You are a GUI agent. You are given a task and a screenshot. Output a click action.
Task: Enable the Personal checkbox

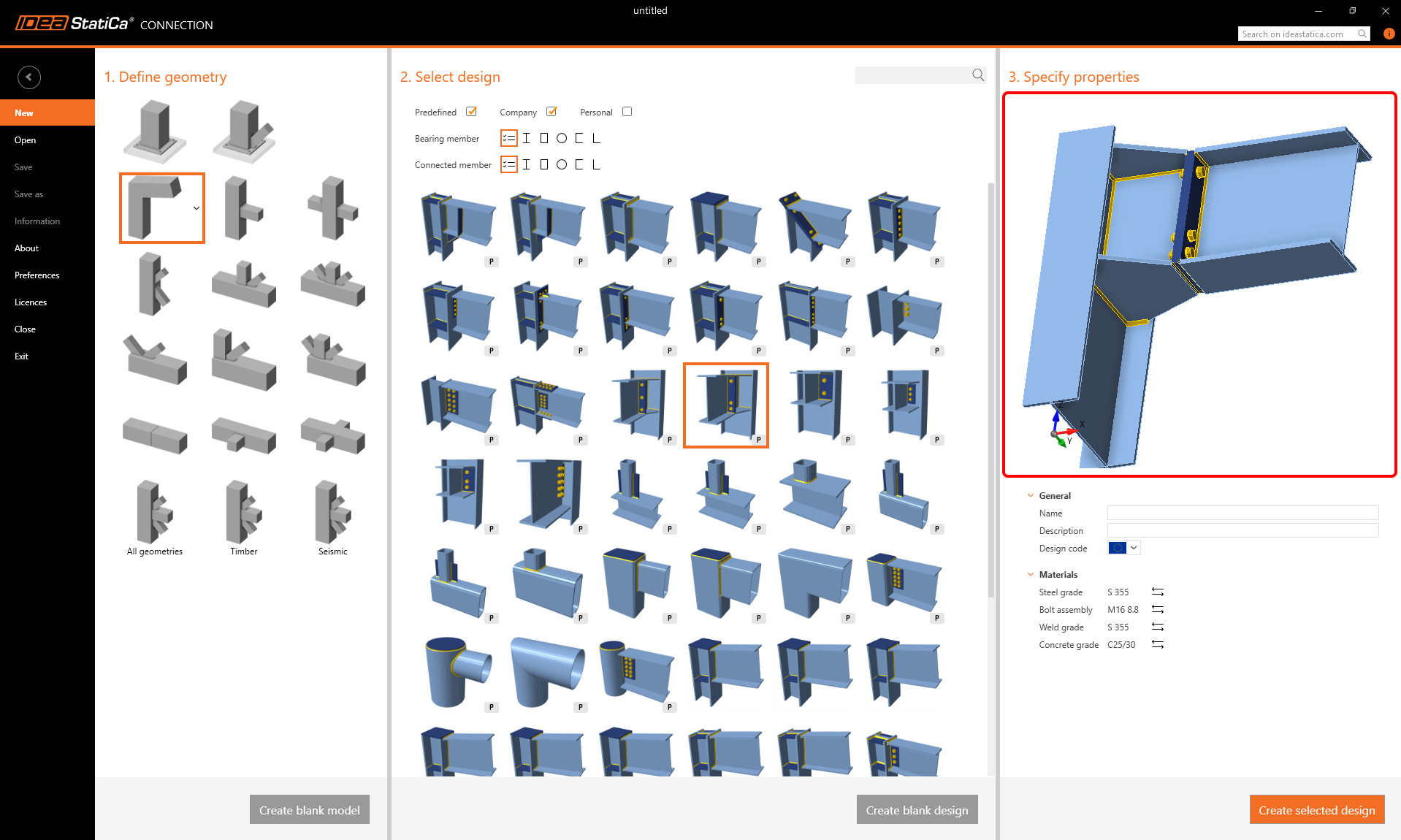click(x=627, y=112)
